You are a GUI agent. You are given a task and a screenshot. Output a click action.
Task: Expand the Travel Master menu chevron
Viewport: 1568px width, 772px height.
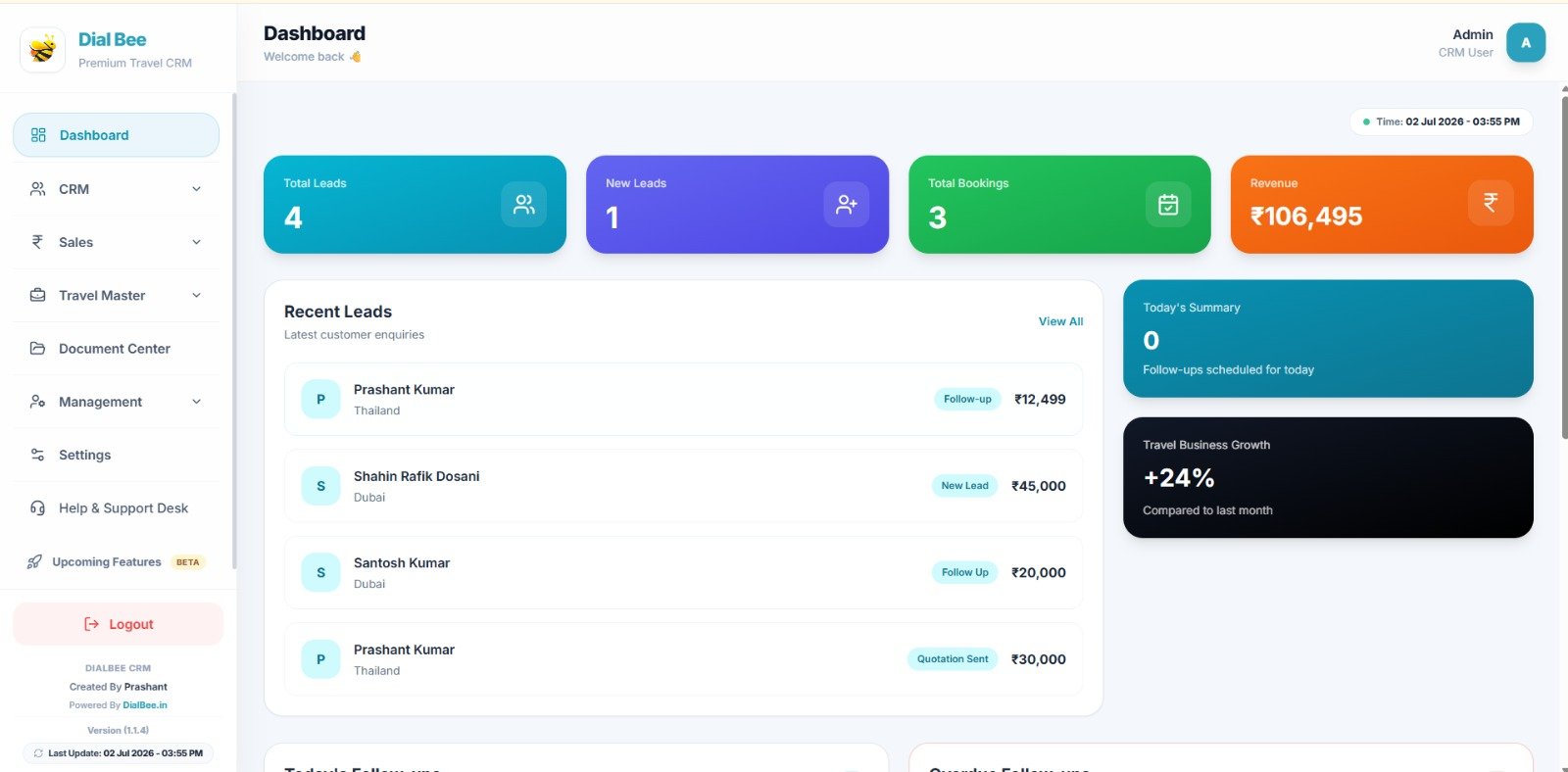pyautogui.click(x=196, y=295)
